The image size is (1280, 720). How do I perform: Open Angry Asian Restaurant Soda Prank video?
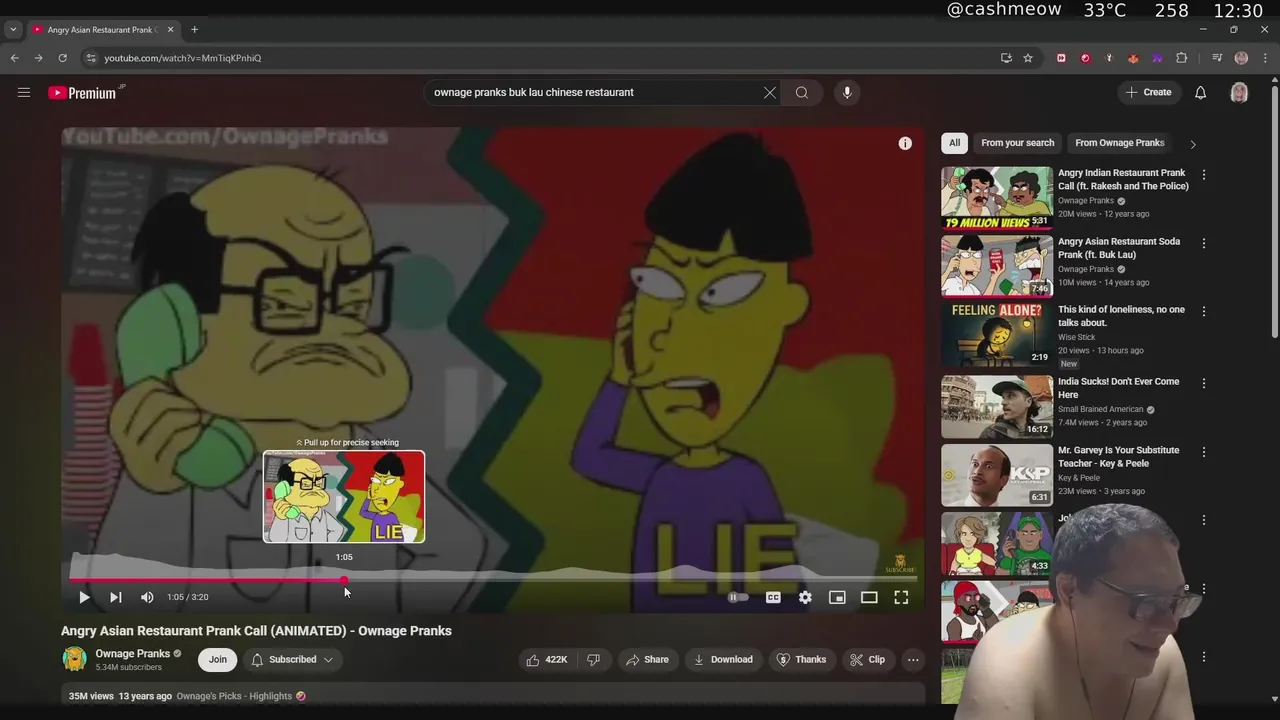pyautogui.click(x=997, y=266)
